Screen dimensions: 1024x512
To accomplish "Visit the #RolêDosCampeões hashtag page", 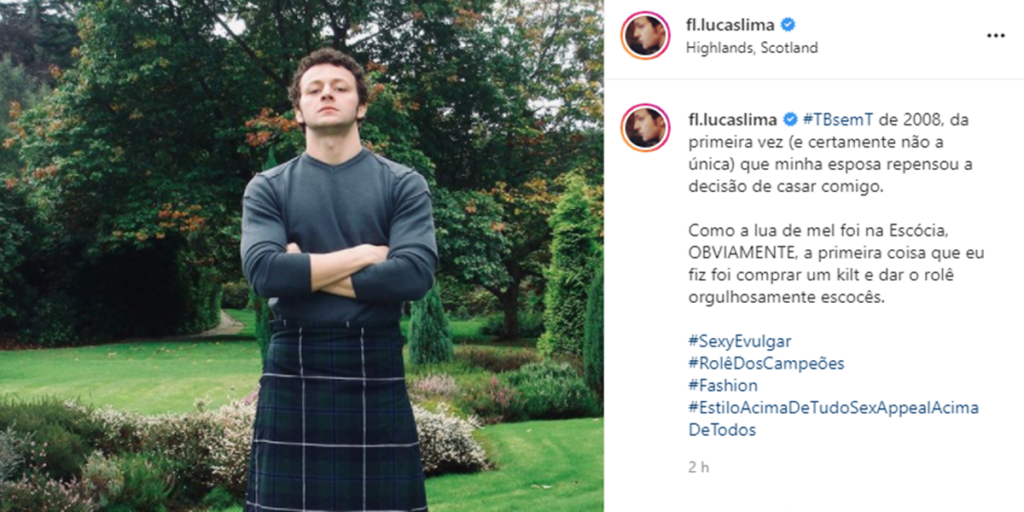I will pyautogui.click(x=766, y=363).
